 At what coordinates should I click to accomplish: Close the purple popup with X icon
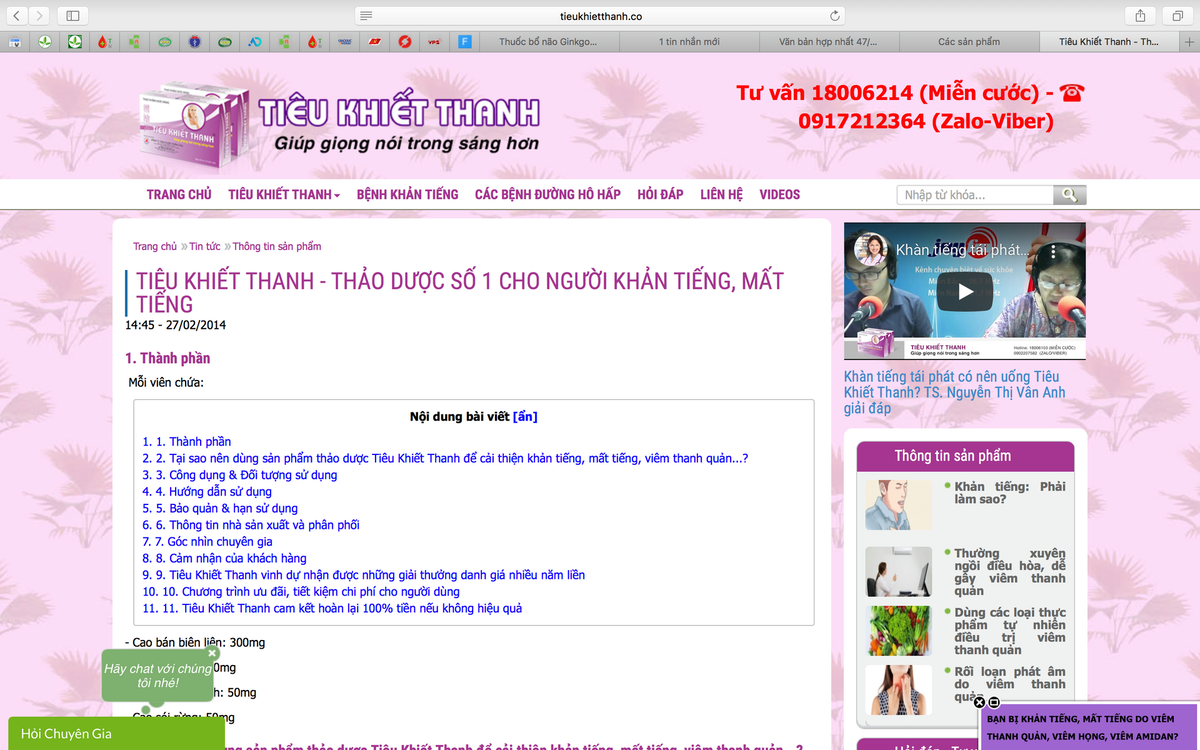(979, 703)
